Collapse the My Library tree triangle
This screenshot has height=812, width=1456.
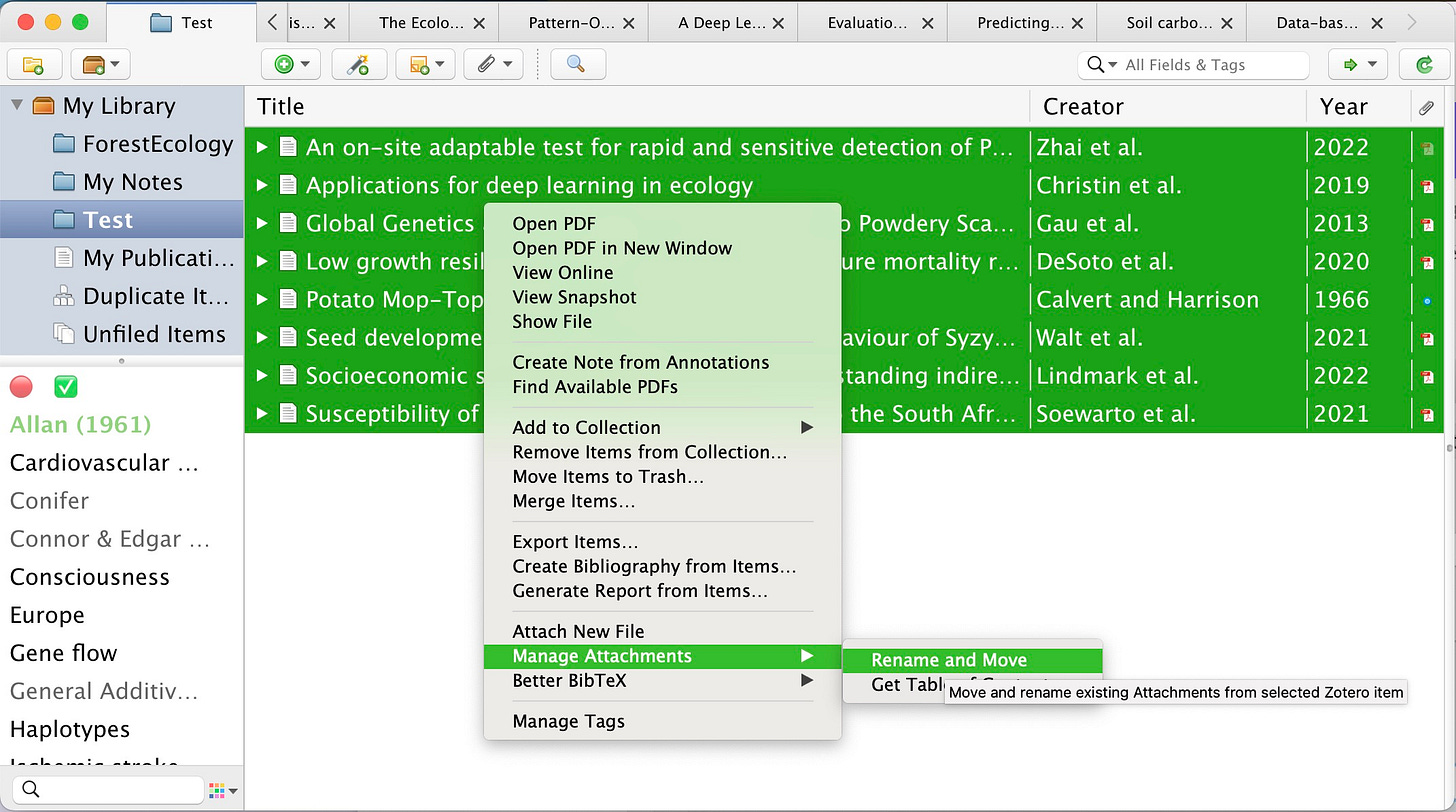tap(17, 105)
